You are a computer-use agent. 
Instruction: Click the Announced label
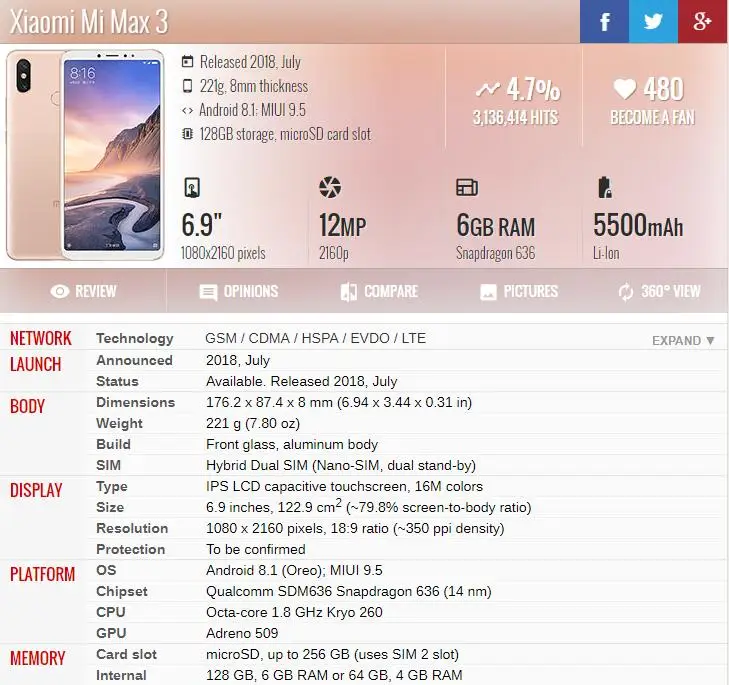(x=134, y=360)
